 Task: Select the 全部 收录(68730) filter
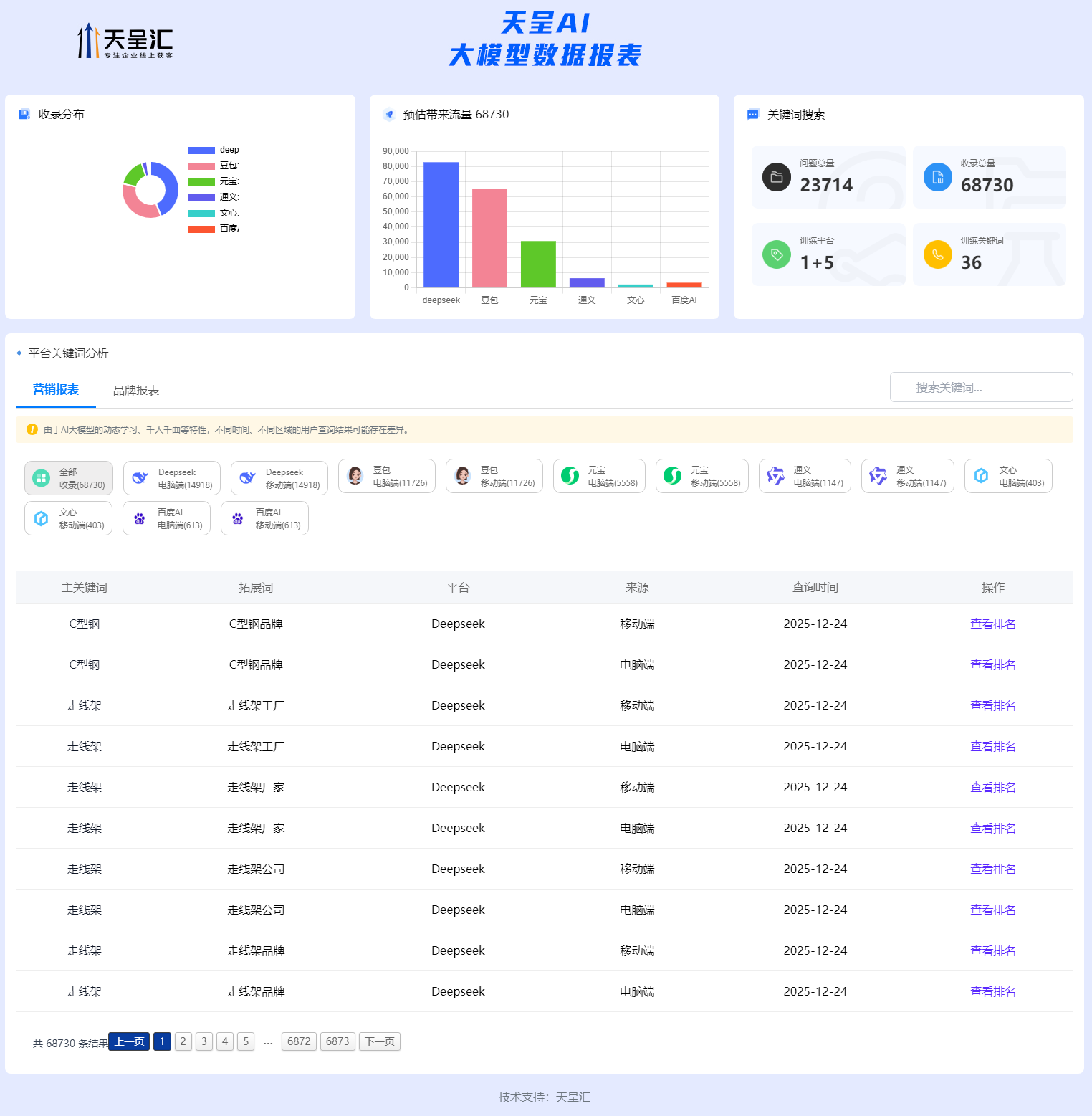point(69,478)
